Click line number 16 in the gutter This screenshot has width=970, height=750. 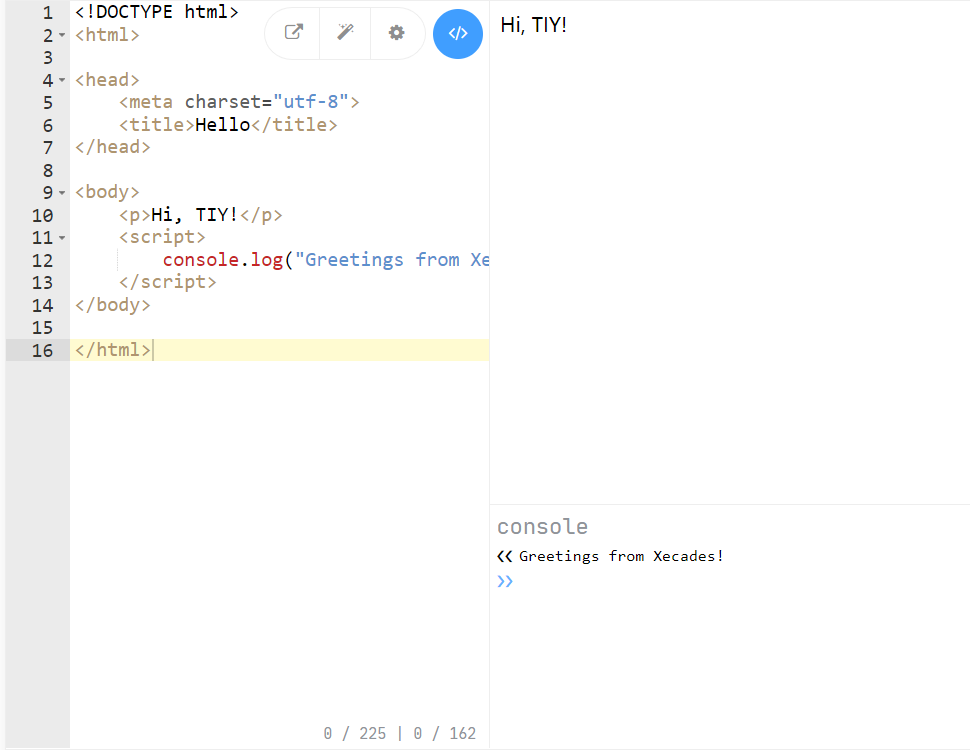[42, 350]
